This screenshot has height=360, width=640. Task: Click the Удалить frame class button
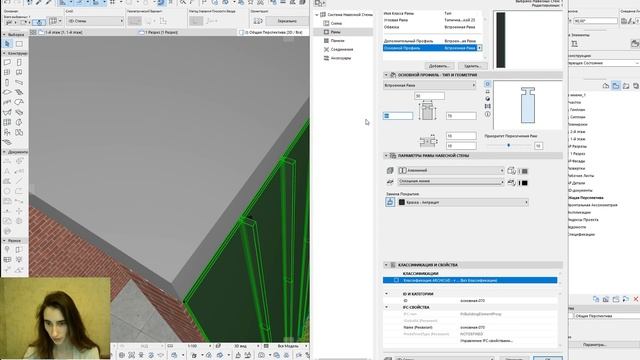pyautogui.click(x=473, y=66)
